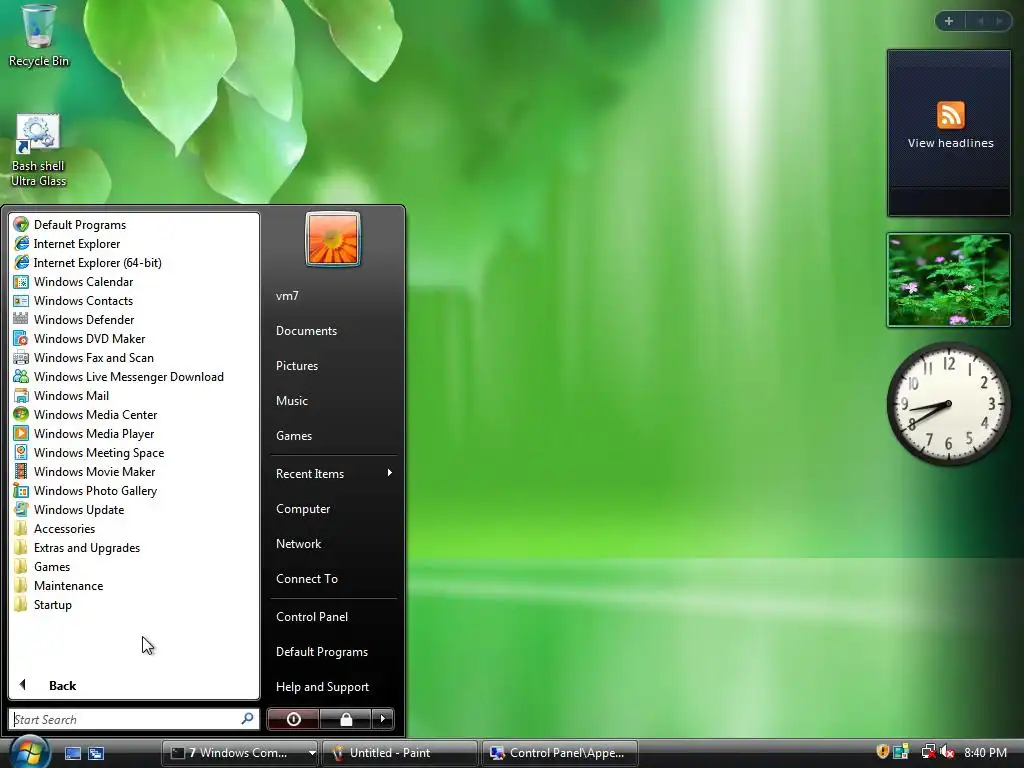Image resolution: width=1024 pixels, height=768 pixels.
Task: Click Show Desktop in Quick Launch
Action: pyautogui.click(x=72, y=753)
